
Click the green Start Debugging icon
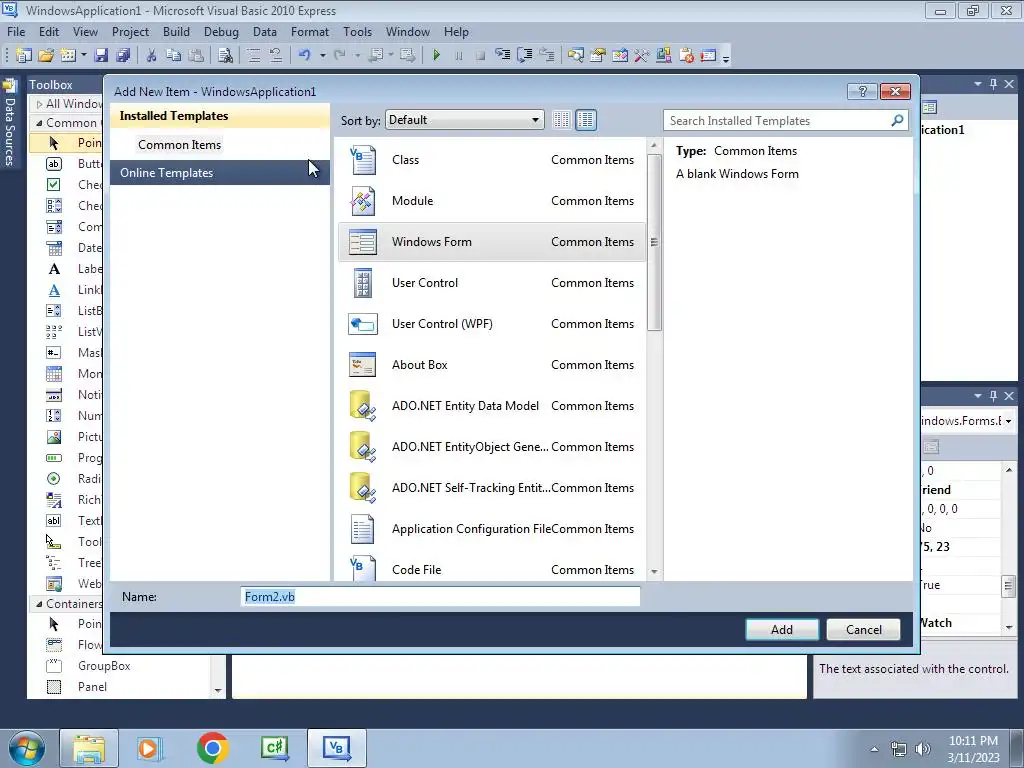pyautogui.click(x=436, y=56)
